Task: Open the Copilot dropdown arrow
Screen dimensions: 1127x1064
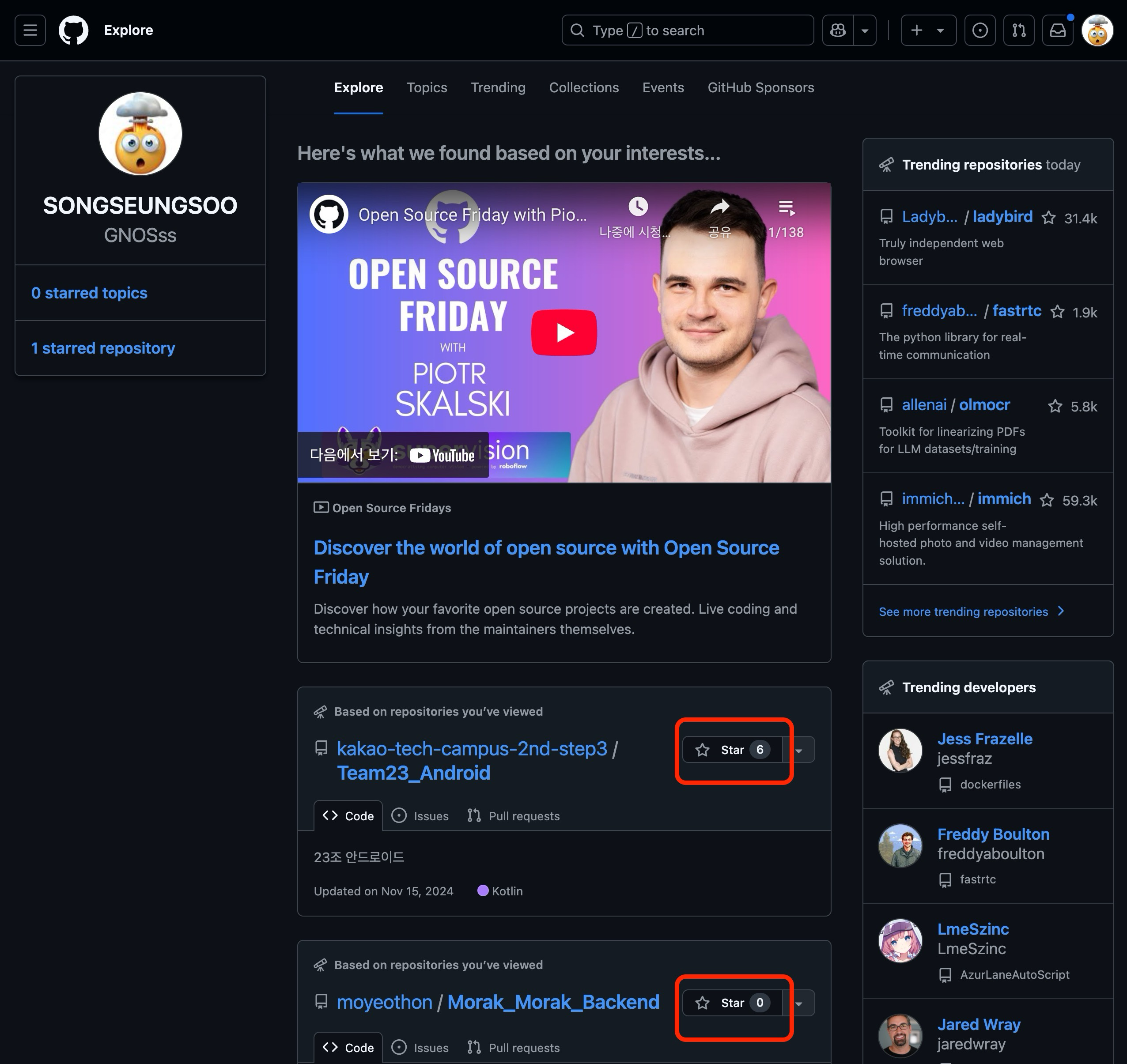Action: tap(864, 30)
